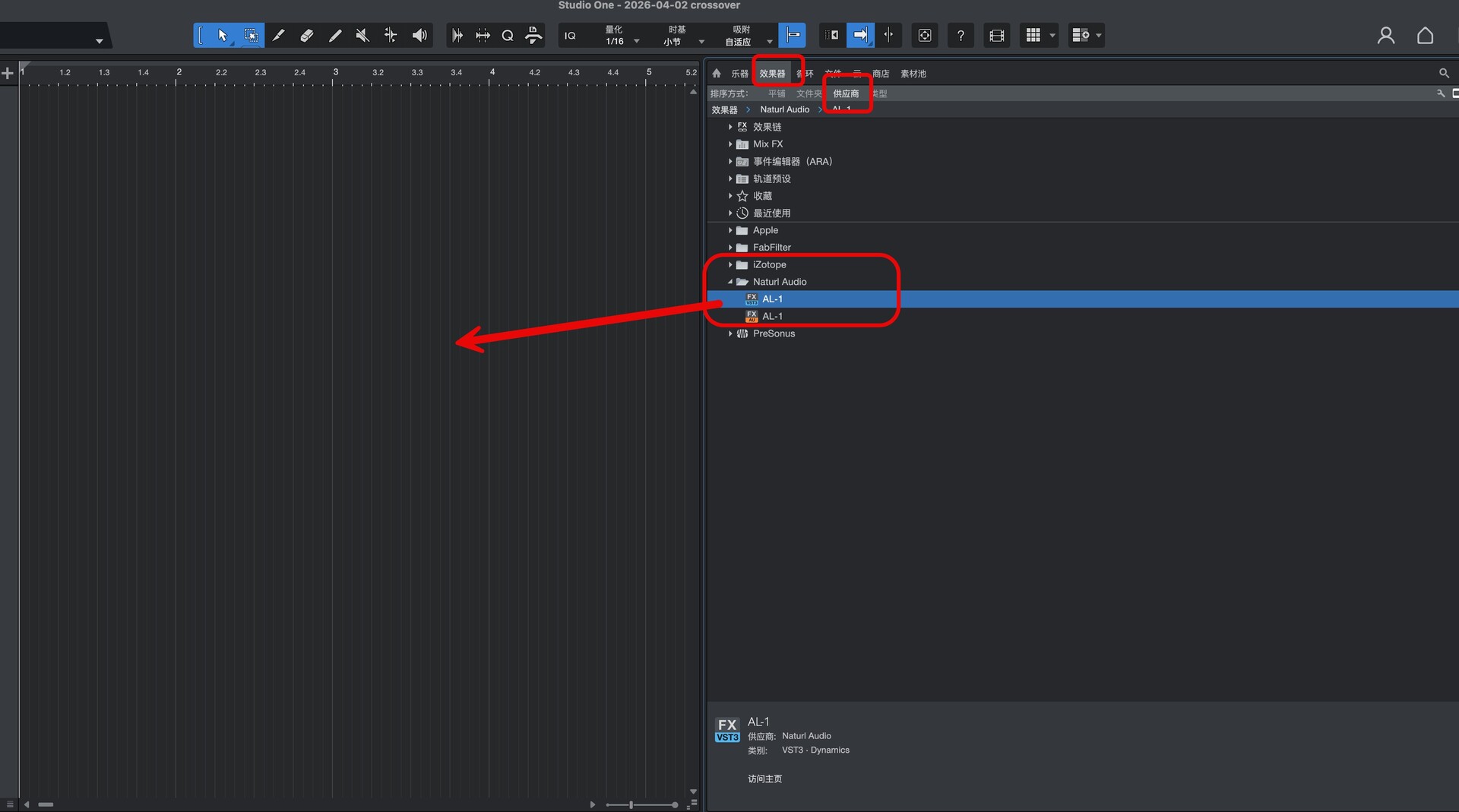
Task: Click the 访问主页 link
Action: coord(764,779)
